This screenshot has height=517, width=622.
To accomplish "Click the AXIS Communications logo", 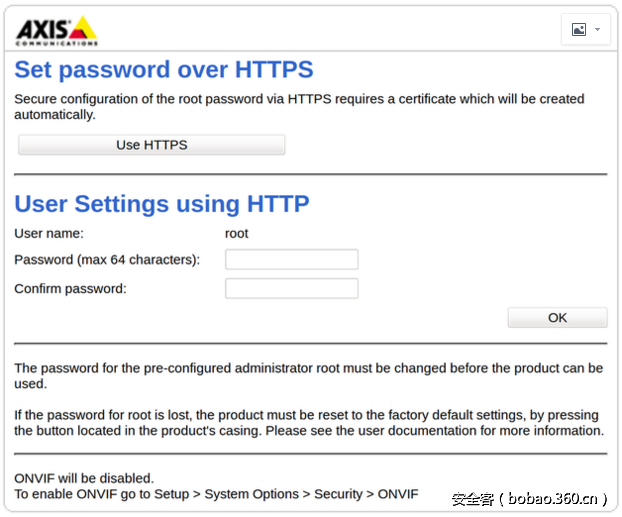I will [56, 30].
